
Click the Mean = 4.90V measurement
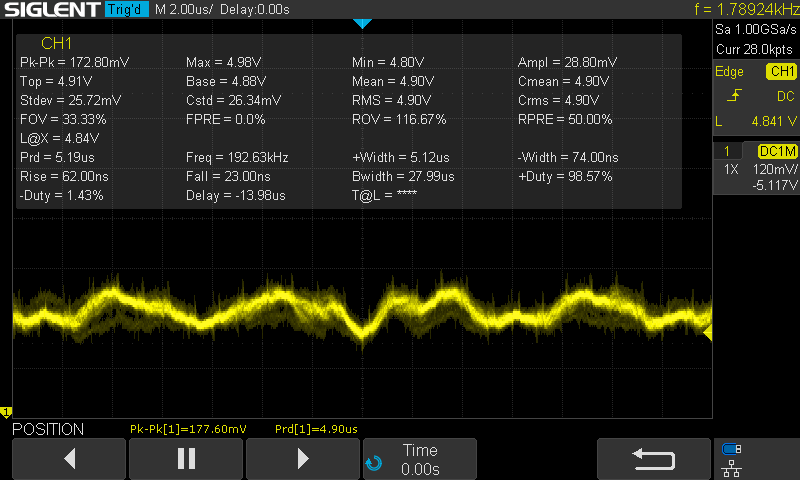click(393, 81)
